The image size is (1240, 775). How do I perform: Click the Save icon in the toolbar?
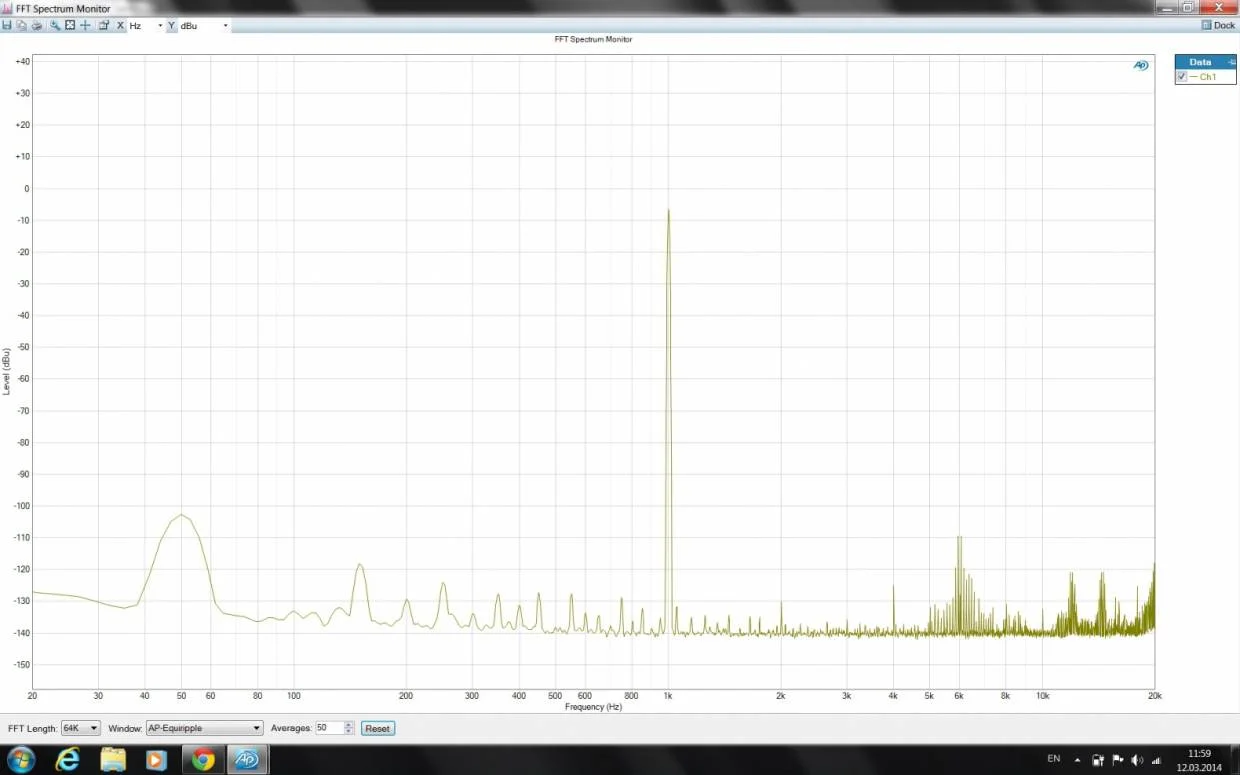[x=7, y=25]
